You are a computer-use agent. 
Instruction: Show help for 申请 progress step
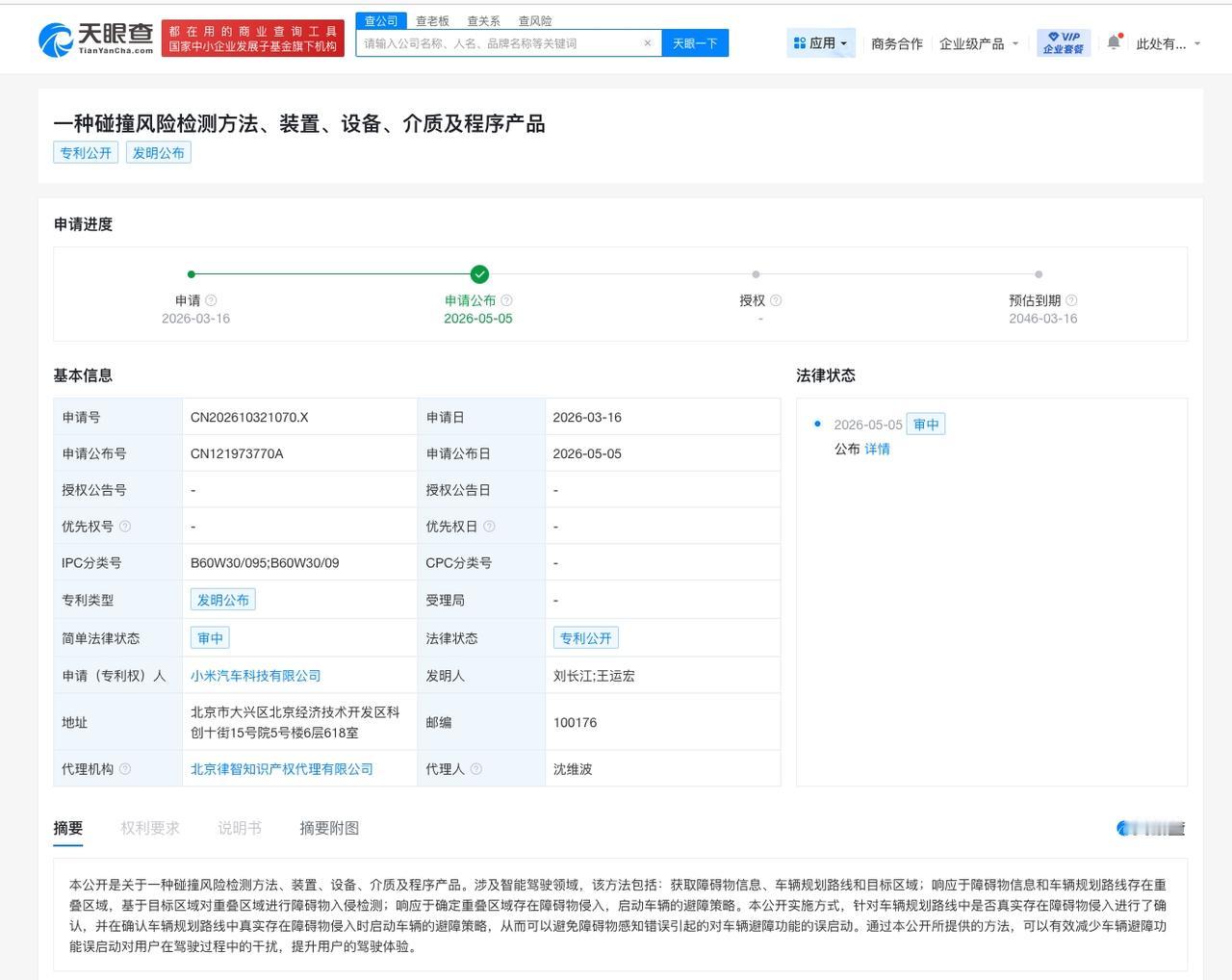tap(212, 300)
